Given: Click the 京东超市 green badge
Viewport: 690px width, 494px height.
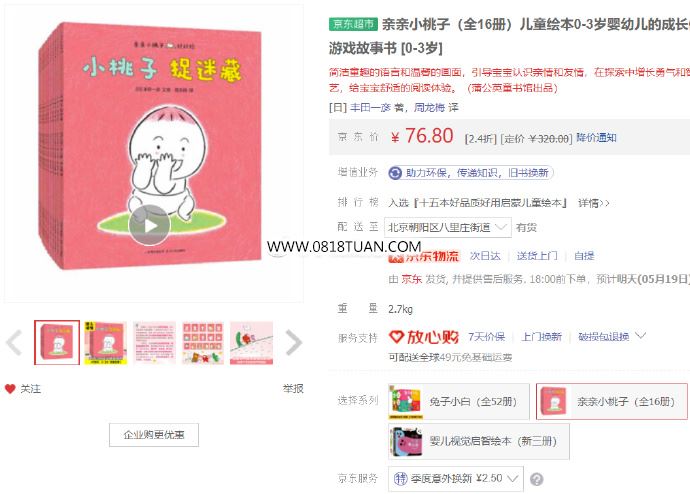Looking at the screenshot, I should [353, 24].
